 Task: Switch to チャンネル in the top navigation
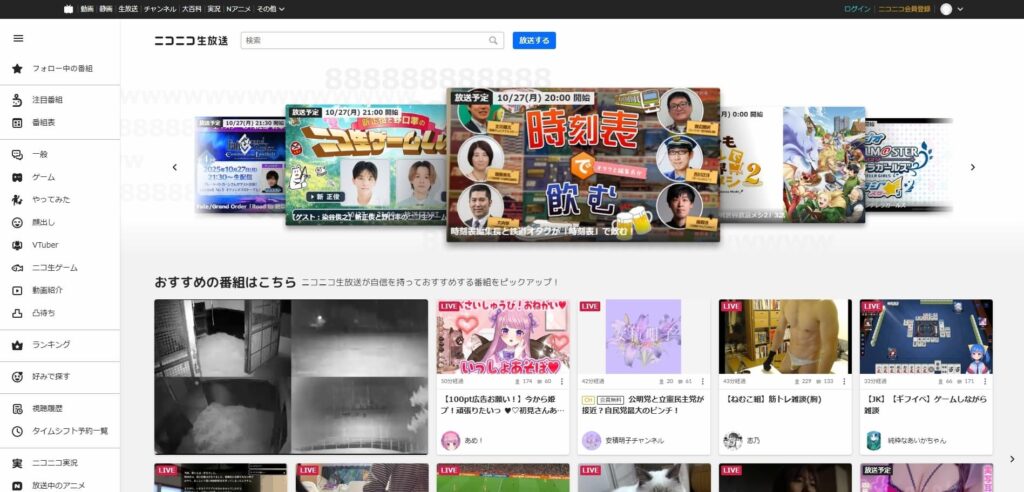coord(160,9)
